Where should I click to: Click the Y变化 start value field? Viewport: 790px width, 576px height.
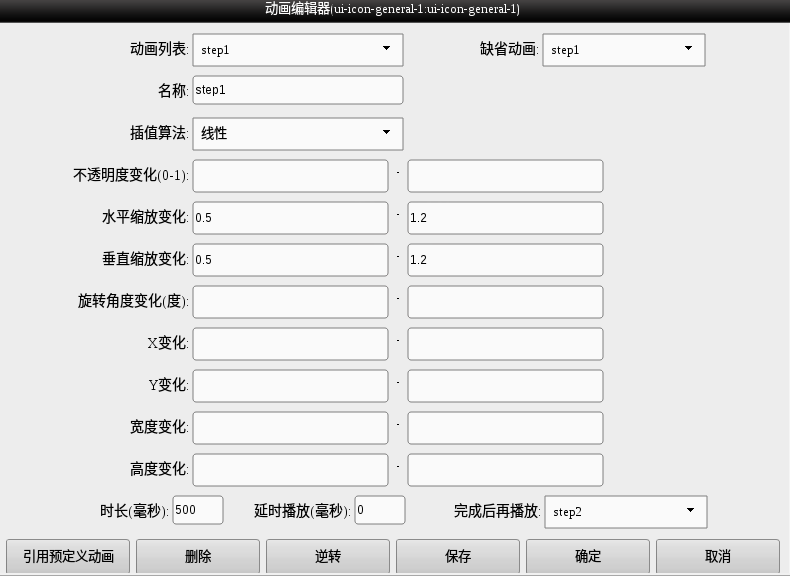click(x=290, y=386)
